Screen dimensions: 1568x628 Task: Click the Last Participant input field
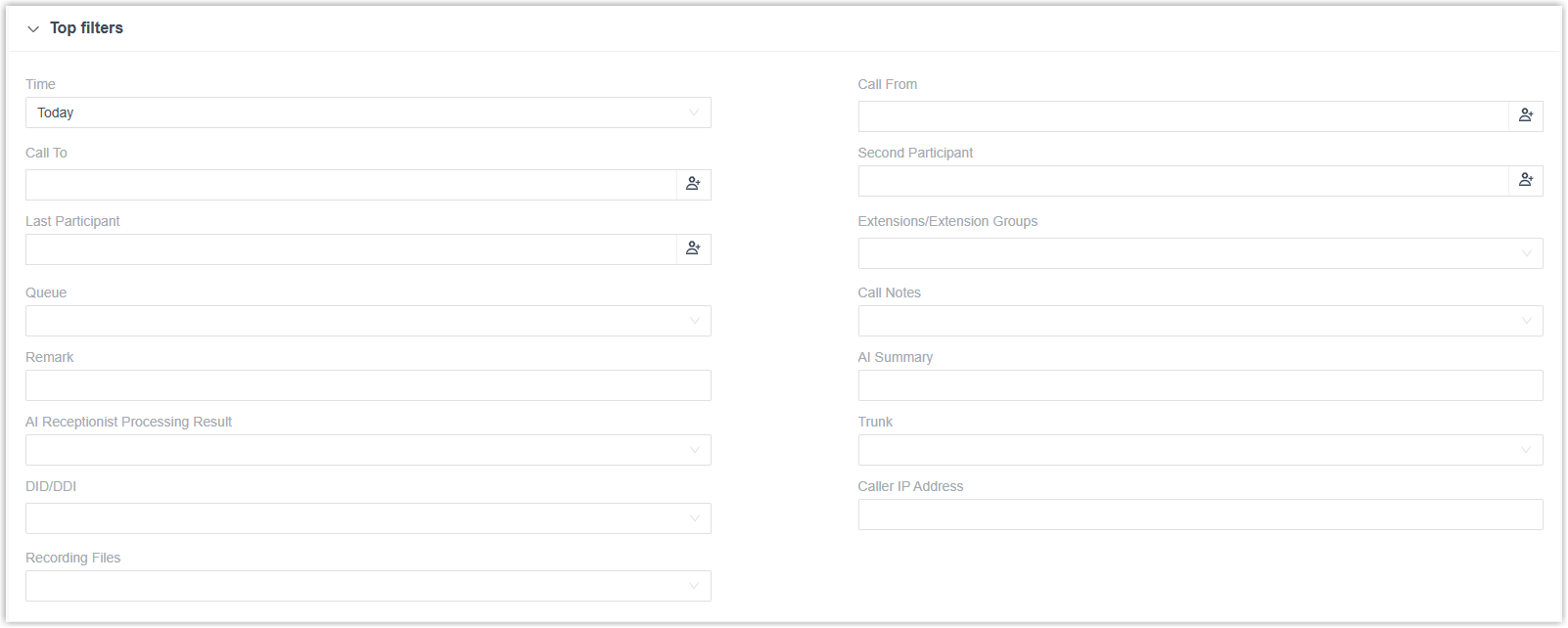pos(351,249)
